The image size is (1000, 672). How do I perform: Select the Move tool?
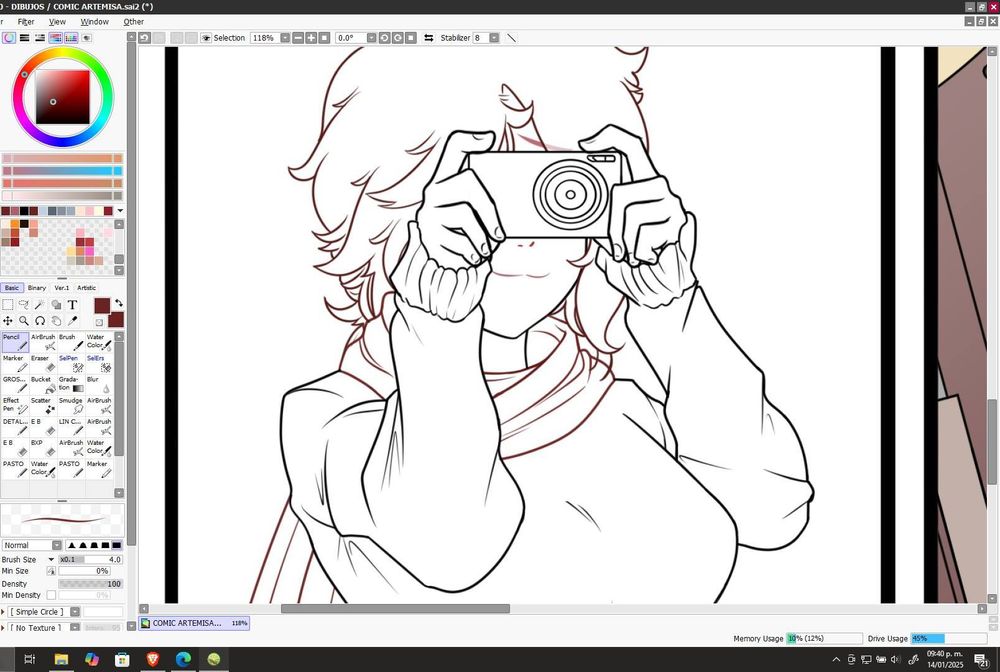(x=8, y=321)
